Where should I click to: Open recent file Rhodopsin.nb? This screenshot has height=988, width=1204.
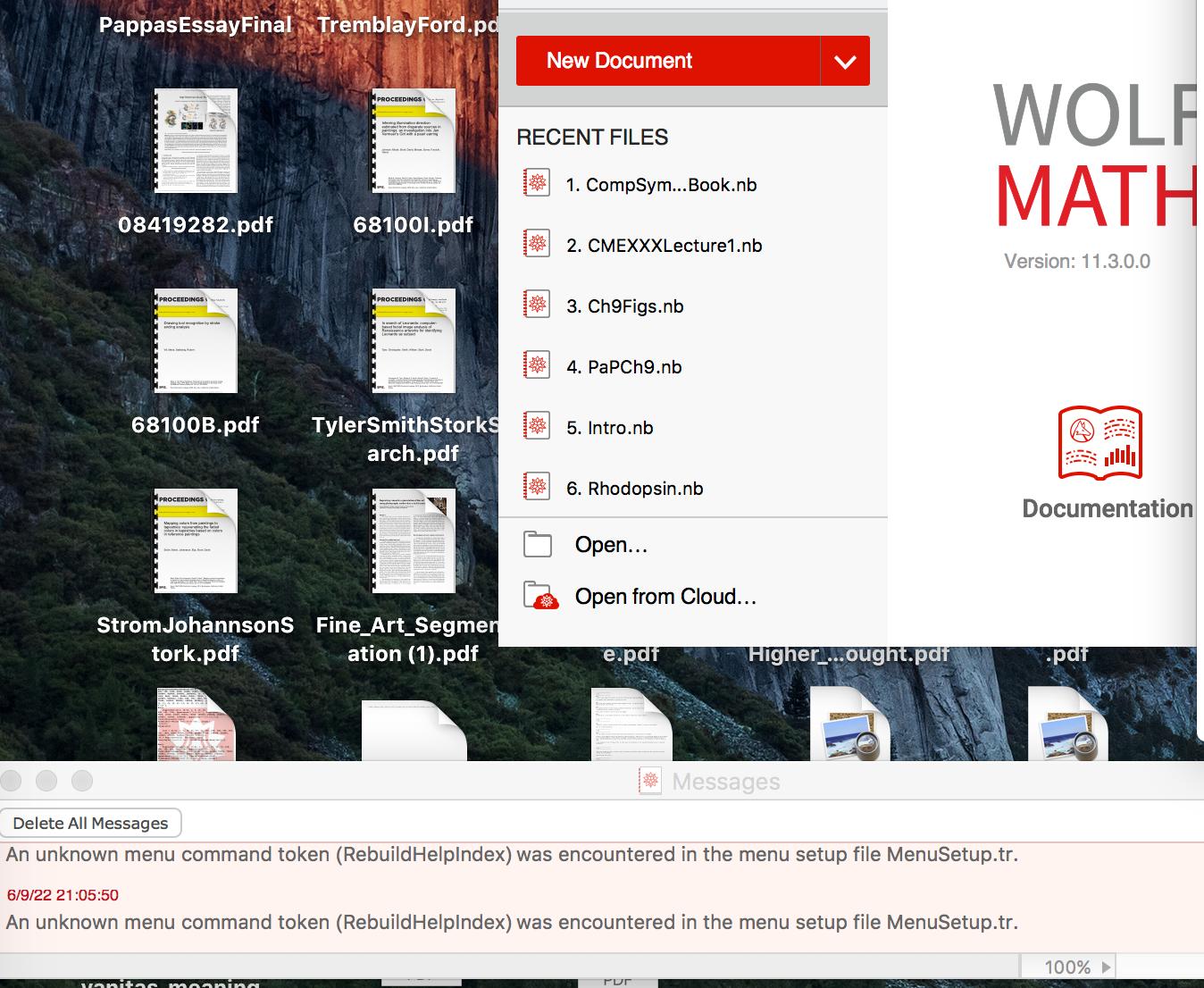pos(634,489)
